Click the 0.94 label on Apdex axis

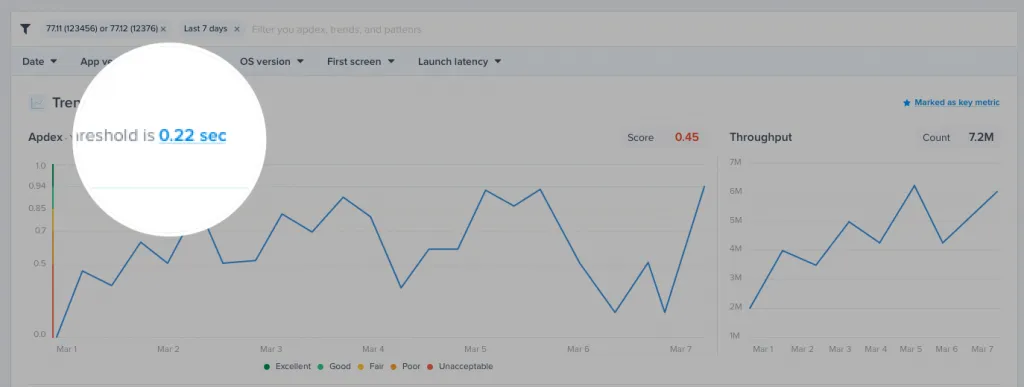pos(38,187)
